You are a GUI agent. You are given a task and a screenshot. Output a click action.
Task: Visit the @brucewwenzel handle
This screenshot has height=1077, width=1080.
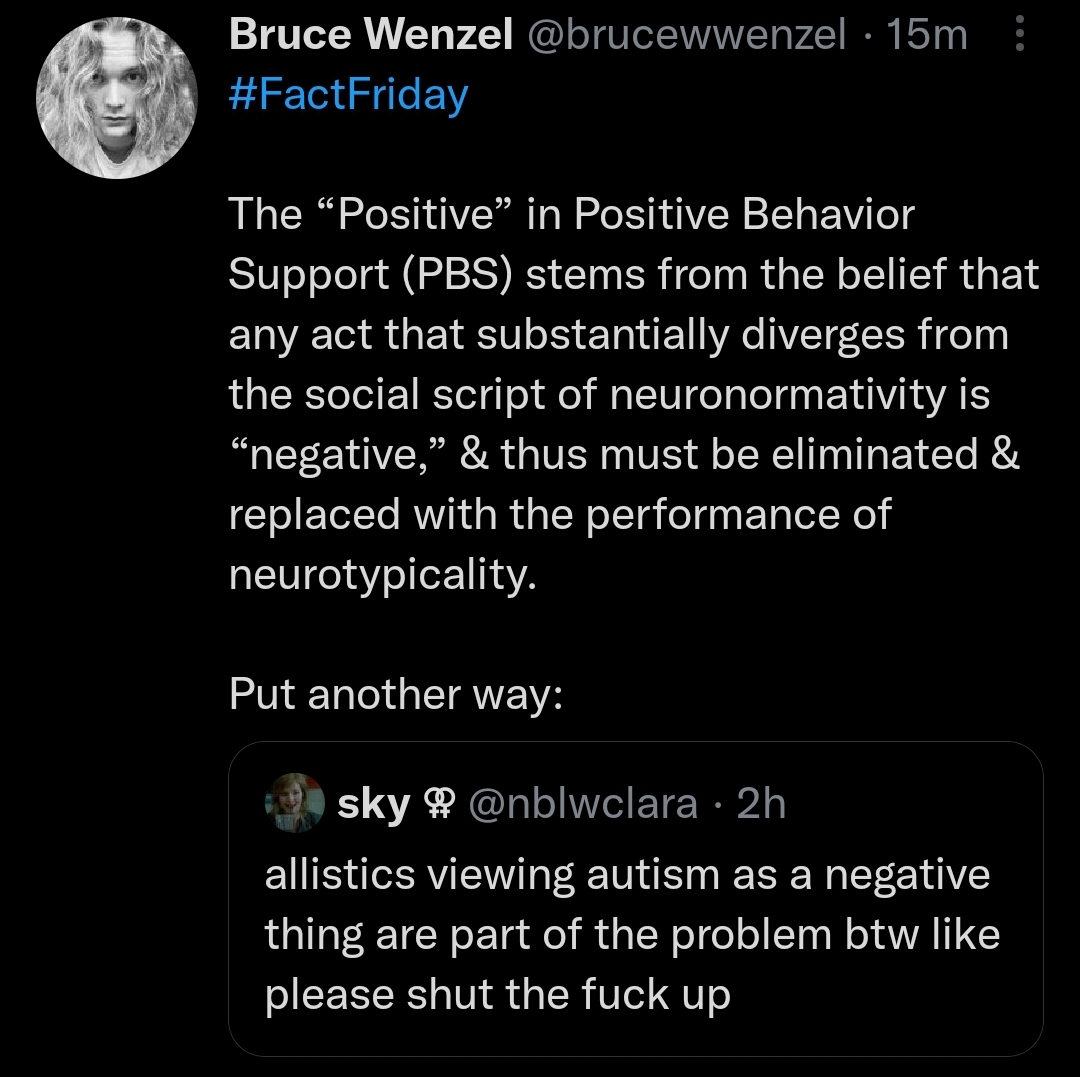tap(686, 36)
